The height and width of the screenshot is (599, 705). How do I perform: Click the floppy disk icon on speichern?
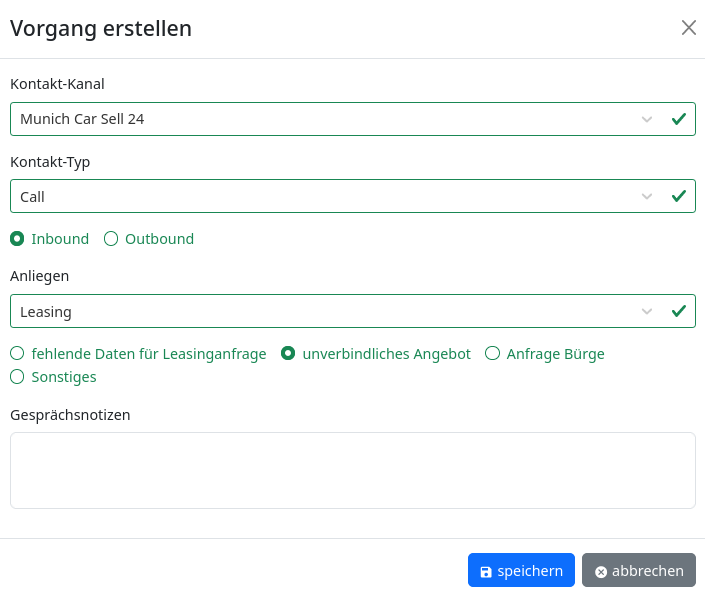tap(486, 572)
